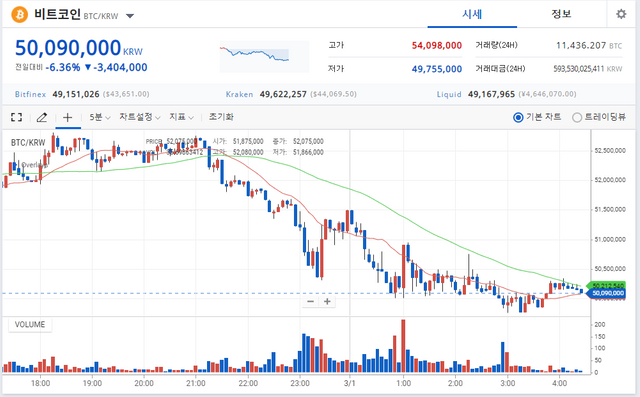
Task: Click the 초기화 reset button
Action: pyautogui.click(x=221, y=117)
